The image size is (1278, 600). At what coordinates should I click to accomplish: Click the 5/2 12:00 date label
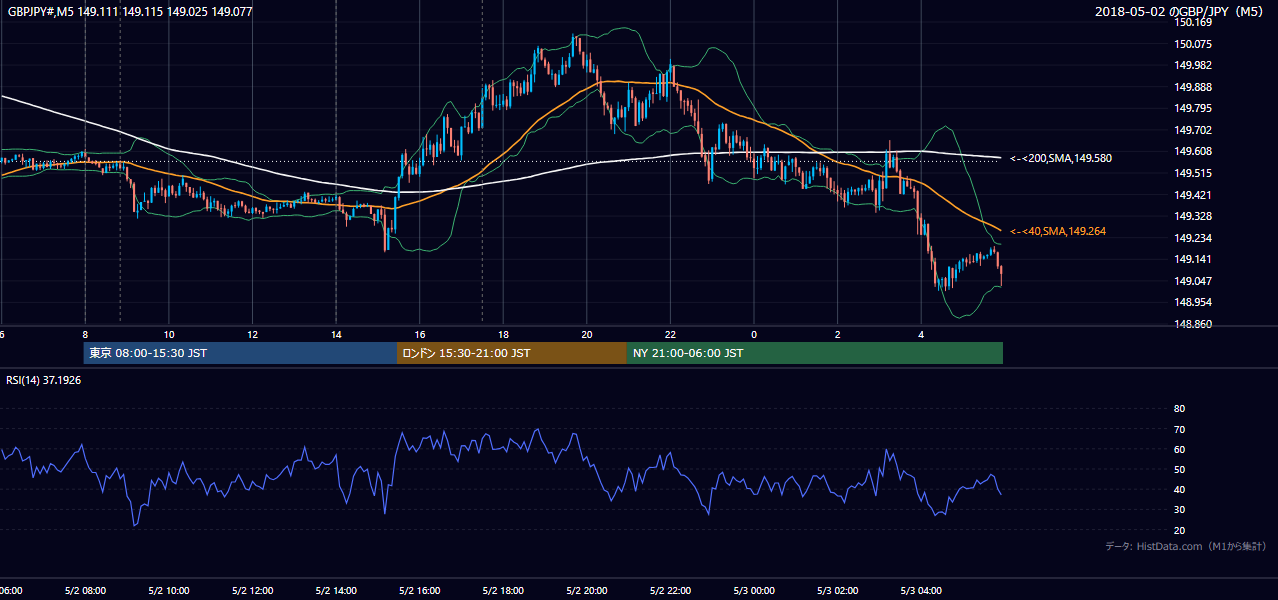pos(252,591)
